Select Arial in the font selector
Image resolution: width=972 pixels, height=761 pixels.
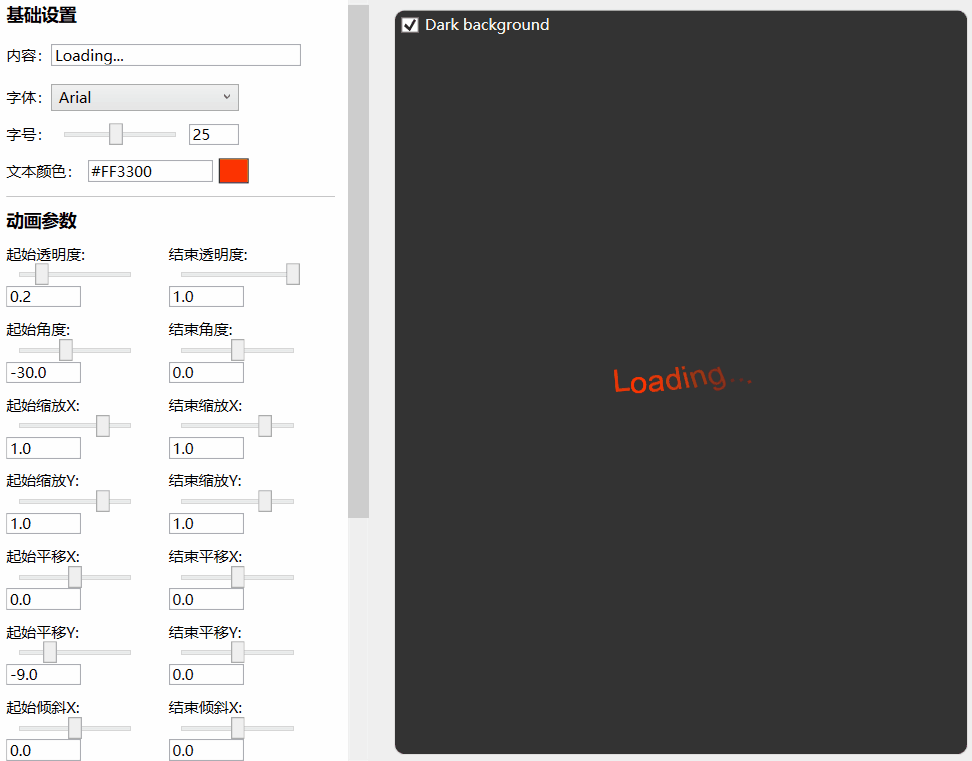point(145,97)
